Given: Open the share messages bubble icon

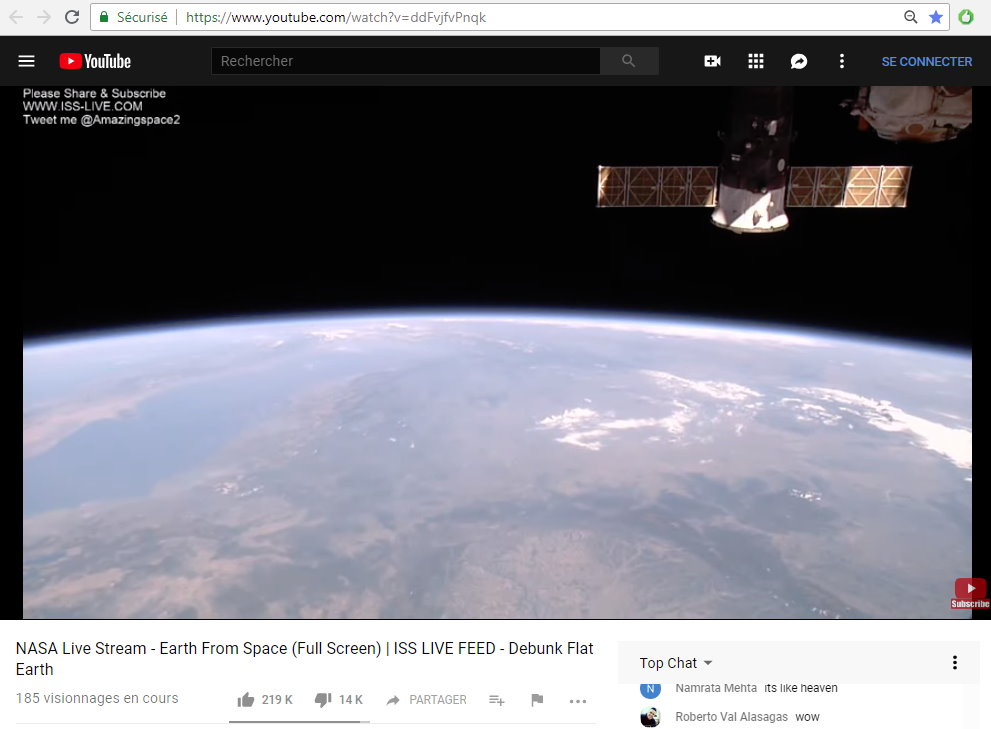Looking at the screenshot, I should tap(799, 61).
